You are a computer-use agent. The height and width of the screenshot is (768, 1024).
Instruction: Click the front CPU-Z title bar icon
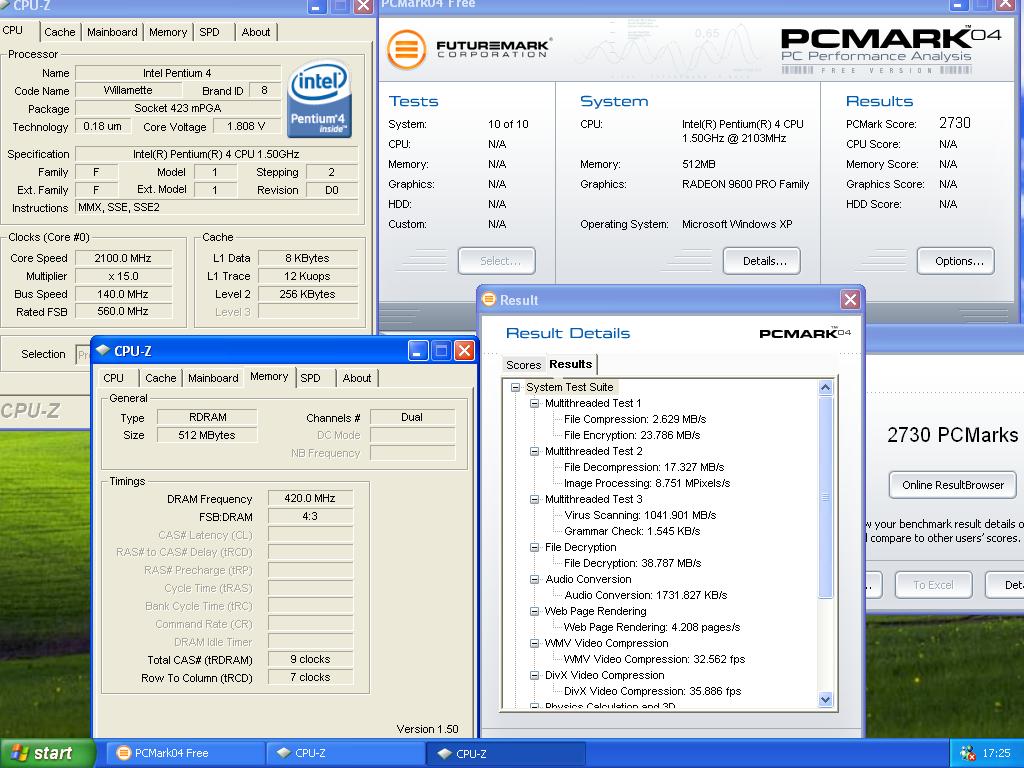(x=103, y=351)
